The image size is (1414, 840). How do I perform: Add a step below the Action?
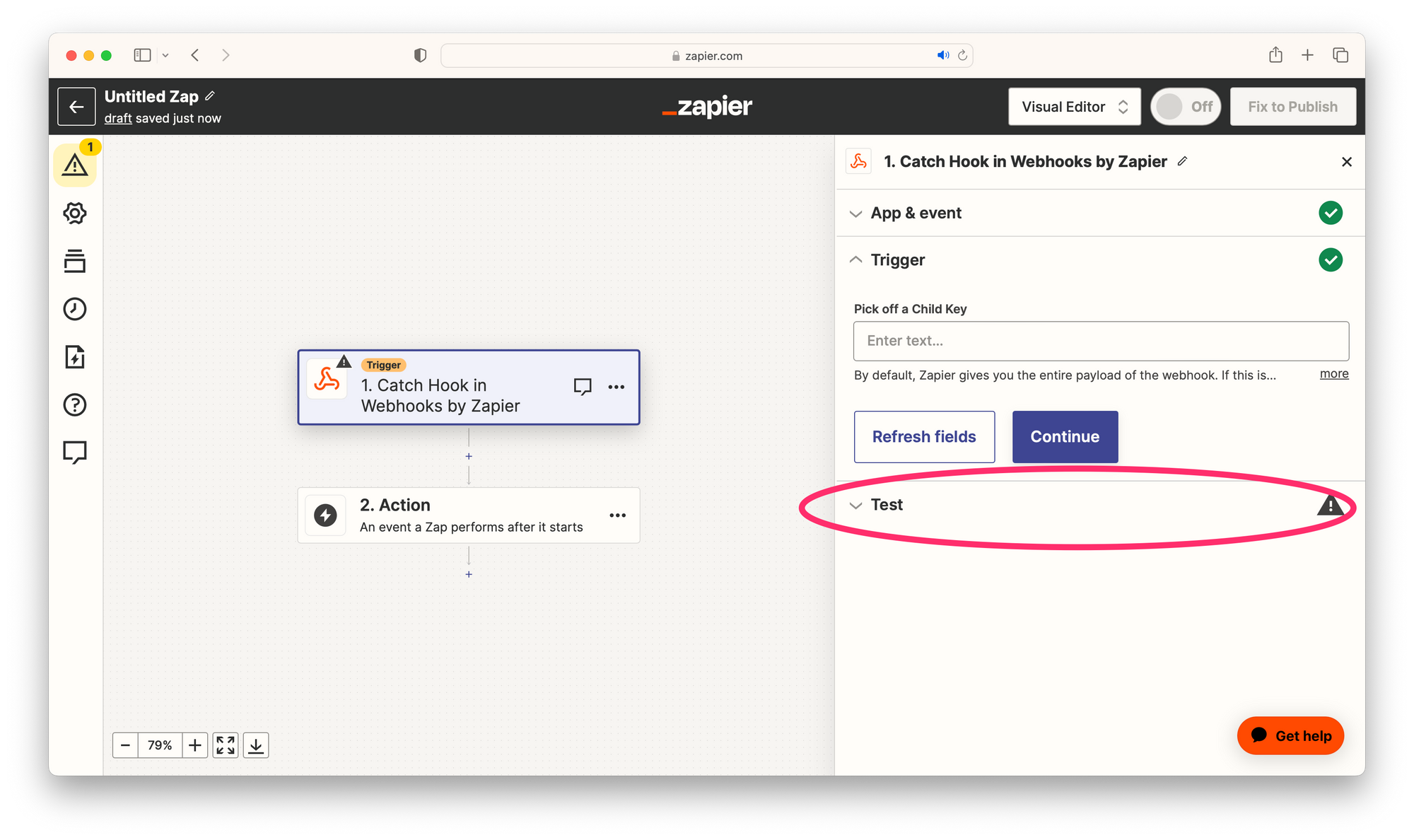pyautogui.click(x=469, y=574)
